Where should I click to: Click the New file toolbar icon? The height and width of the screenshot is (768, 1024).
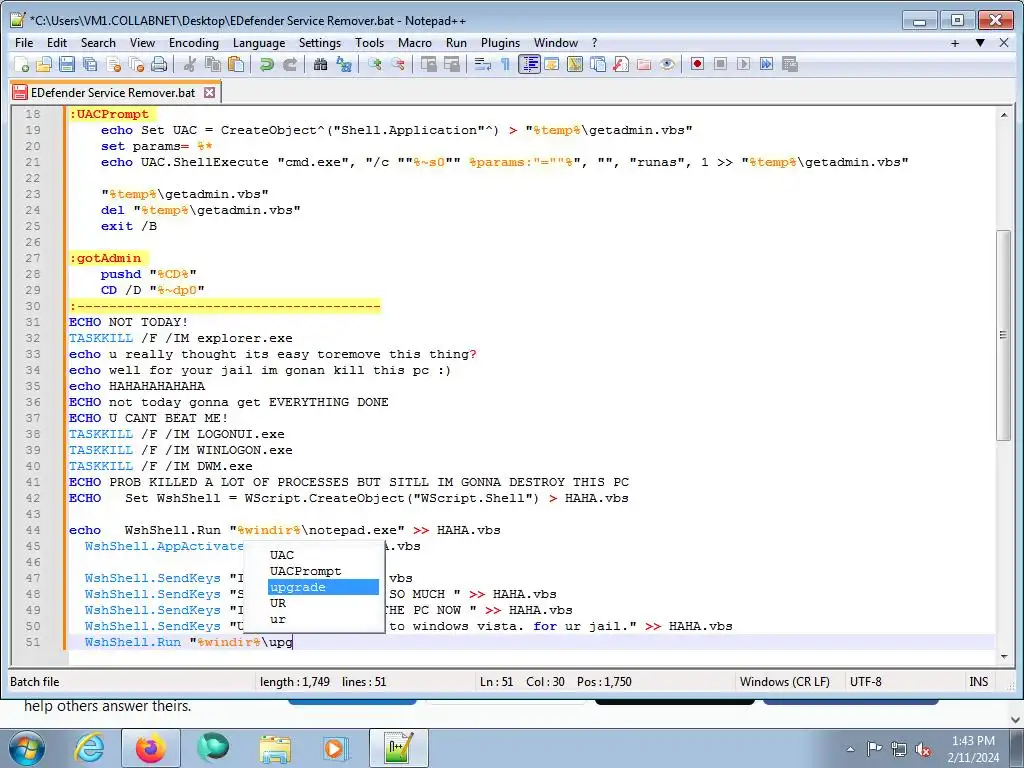click(x=22, y=64)
